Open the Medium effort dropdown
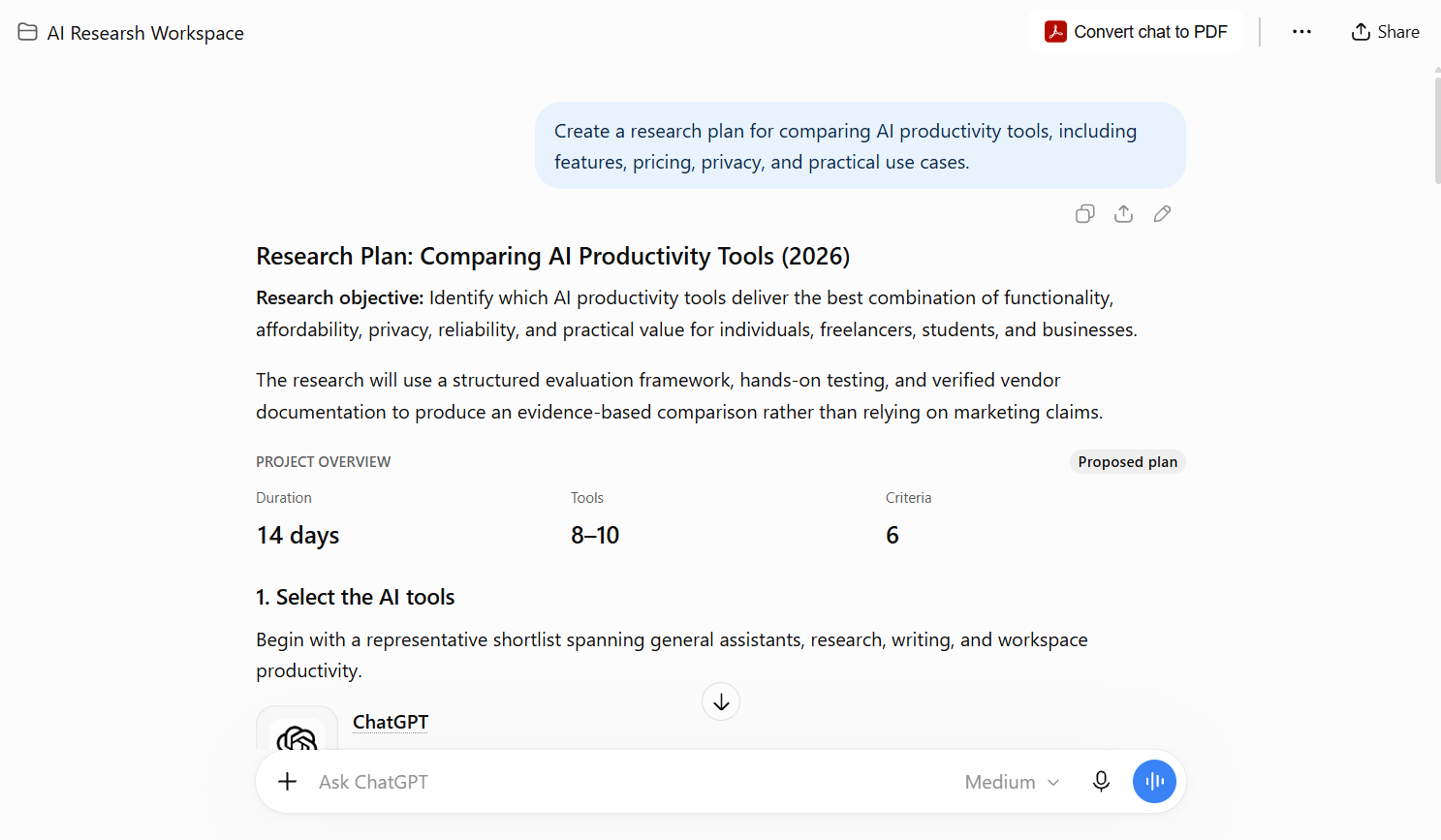This screenshot has width=1441, height=840. point(1012,782)
